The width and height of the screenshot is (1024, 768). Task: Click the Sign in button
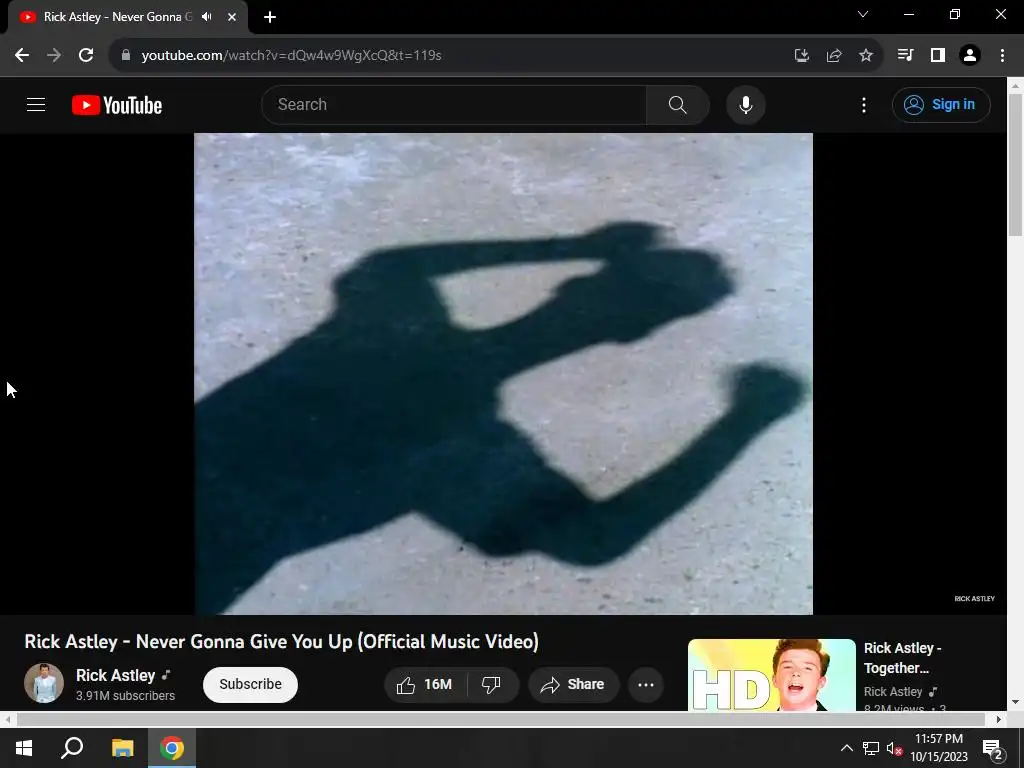point(941,104)
